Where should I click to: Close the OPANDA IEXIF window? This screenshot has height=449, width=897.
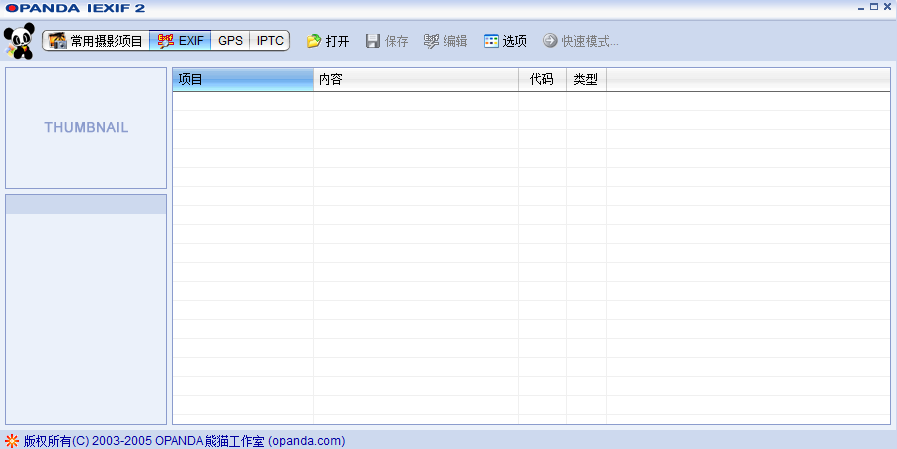point(887,7)
